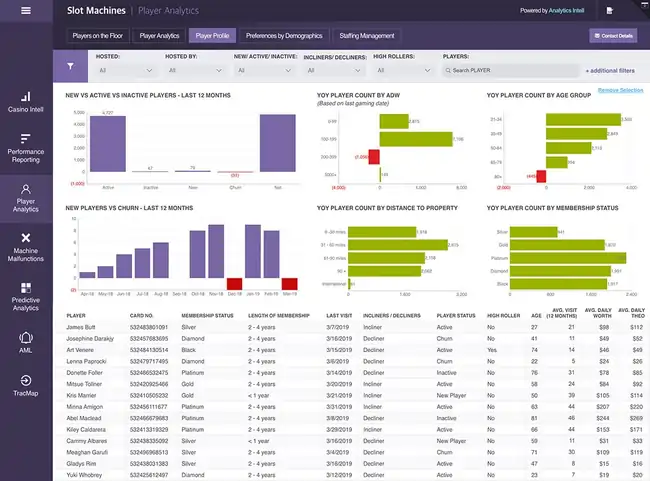Image resolution: width=650 pixels, height=481 pixels.
Task: Open the hamburger menu
Action: click(x=25, y=11)
